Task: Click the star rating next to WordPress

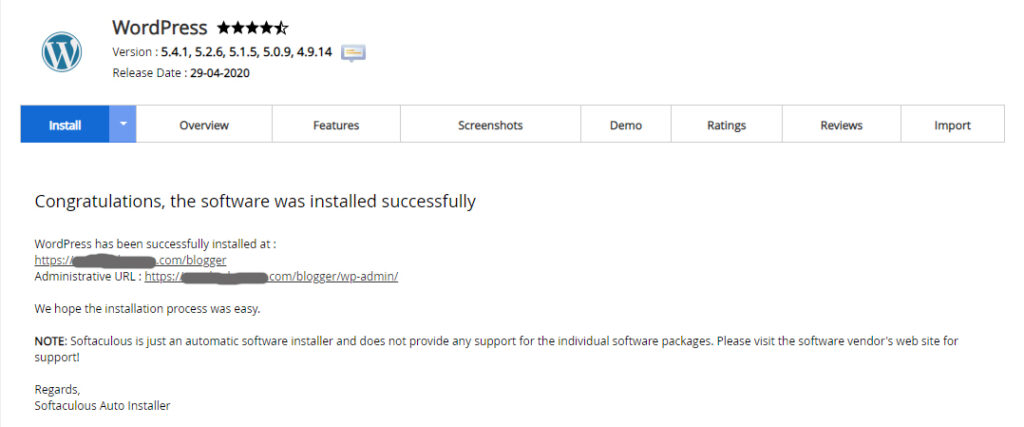Action: pos(252,28)
